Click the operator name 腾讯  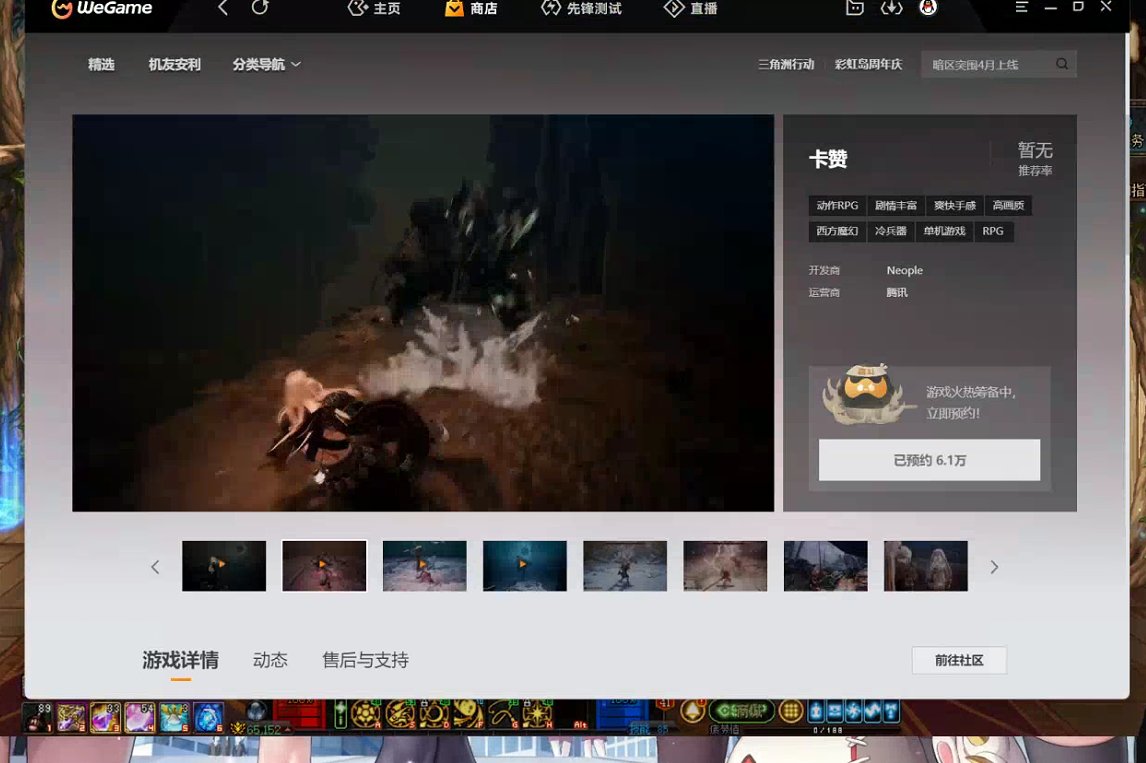tap(897, 292)
